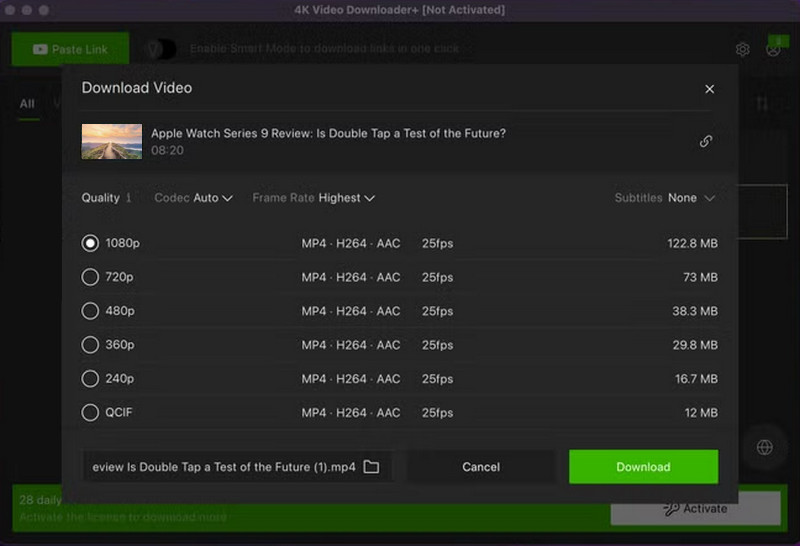
Task: Click the account profile icon at top right
Action: pos(773,49)
